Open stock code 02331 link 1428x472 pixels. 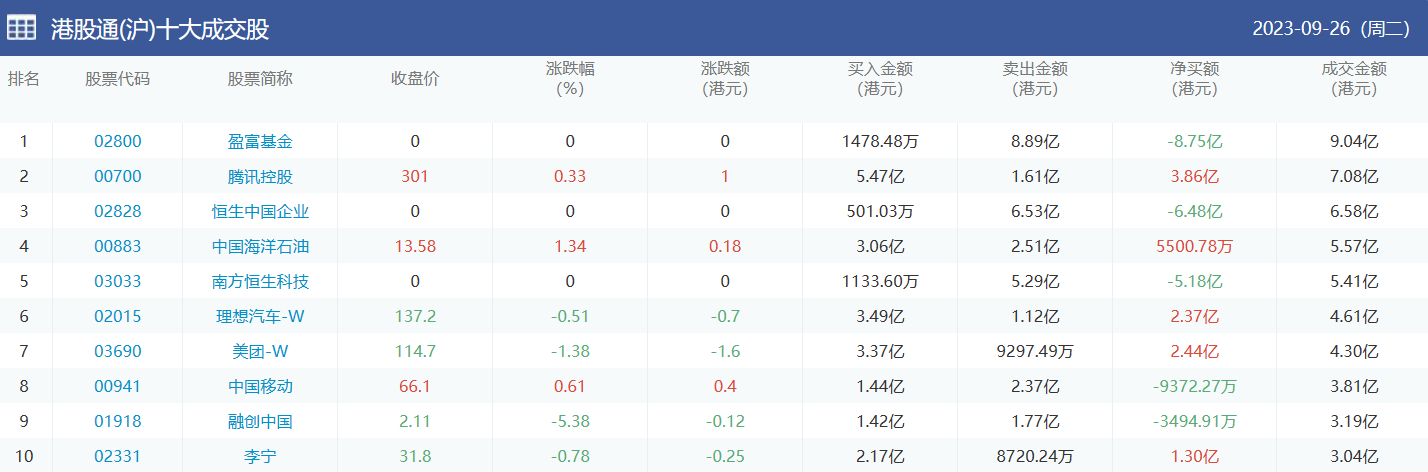click(118, 457)
